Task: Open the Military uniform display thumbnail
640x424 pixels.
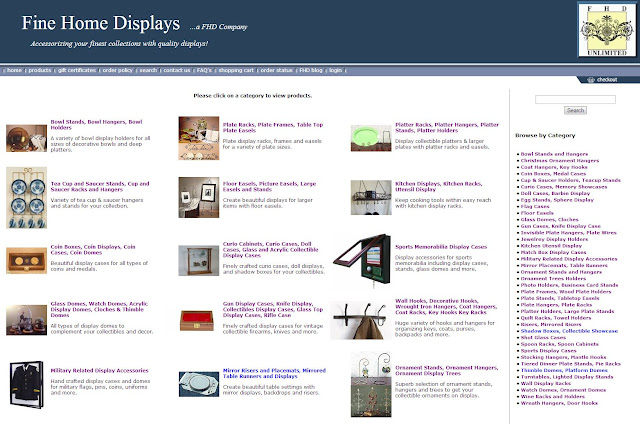Action: tap(26, 384)
